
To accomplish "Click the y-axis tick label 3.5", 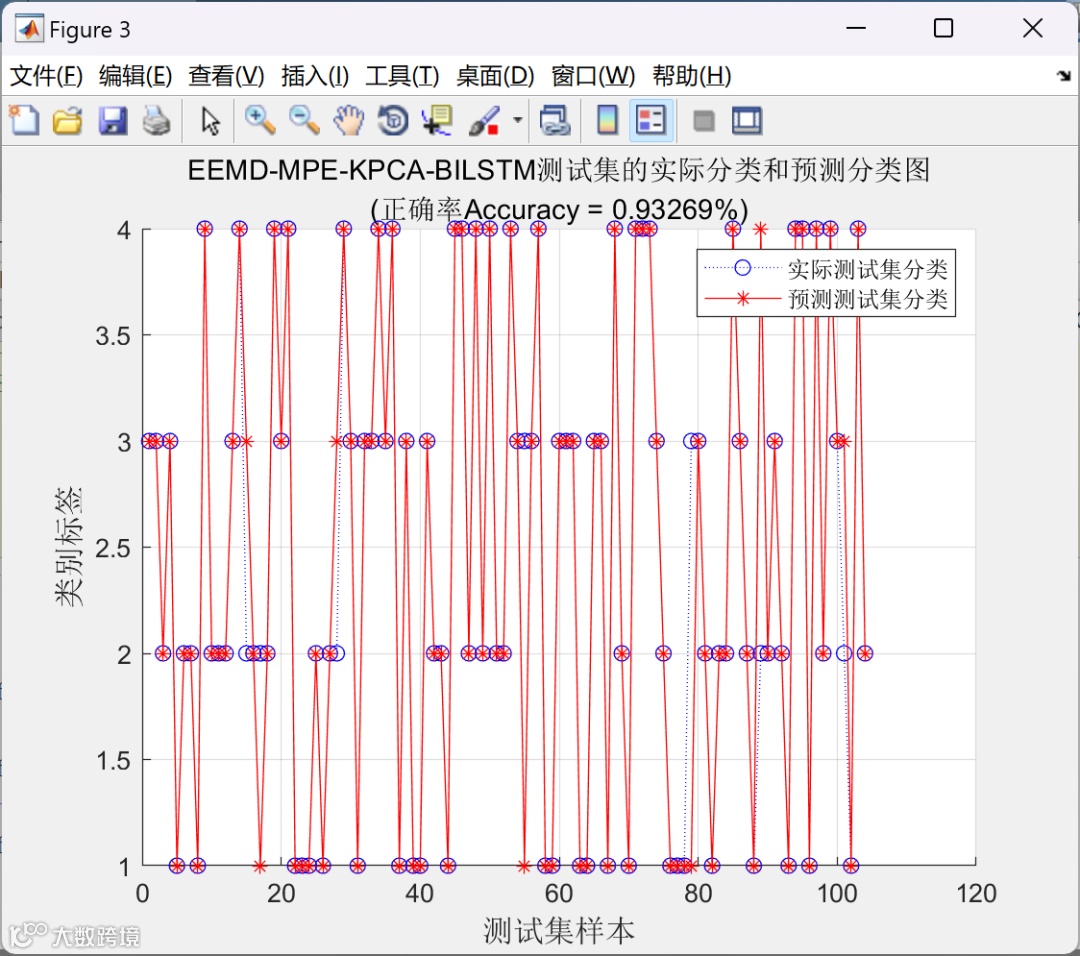I will tap(113, 336).
